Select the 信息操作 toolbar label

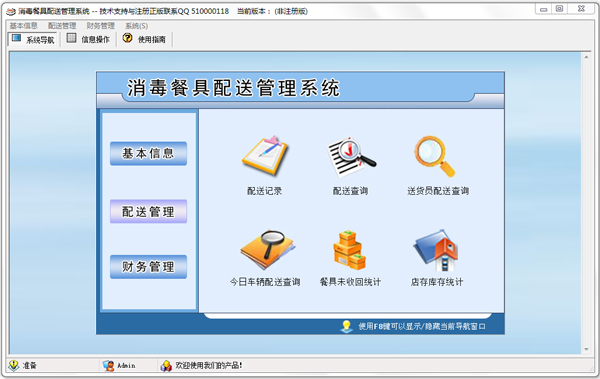(x=95, y=39)
